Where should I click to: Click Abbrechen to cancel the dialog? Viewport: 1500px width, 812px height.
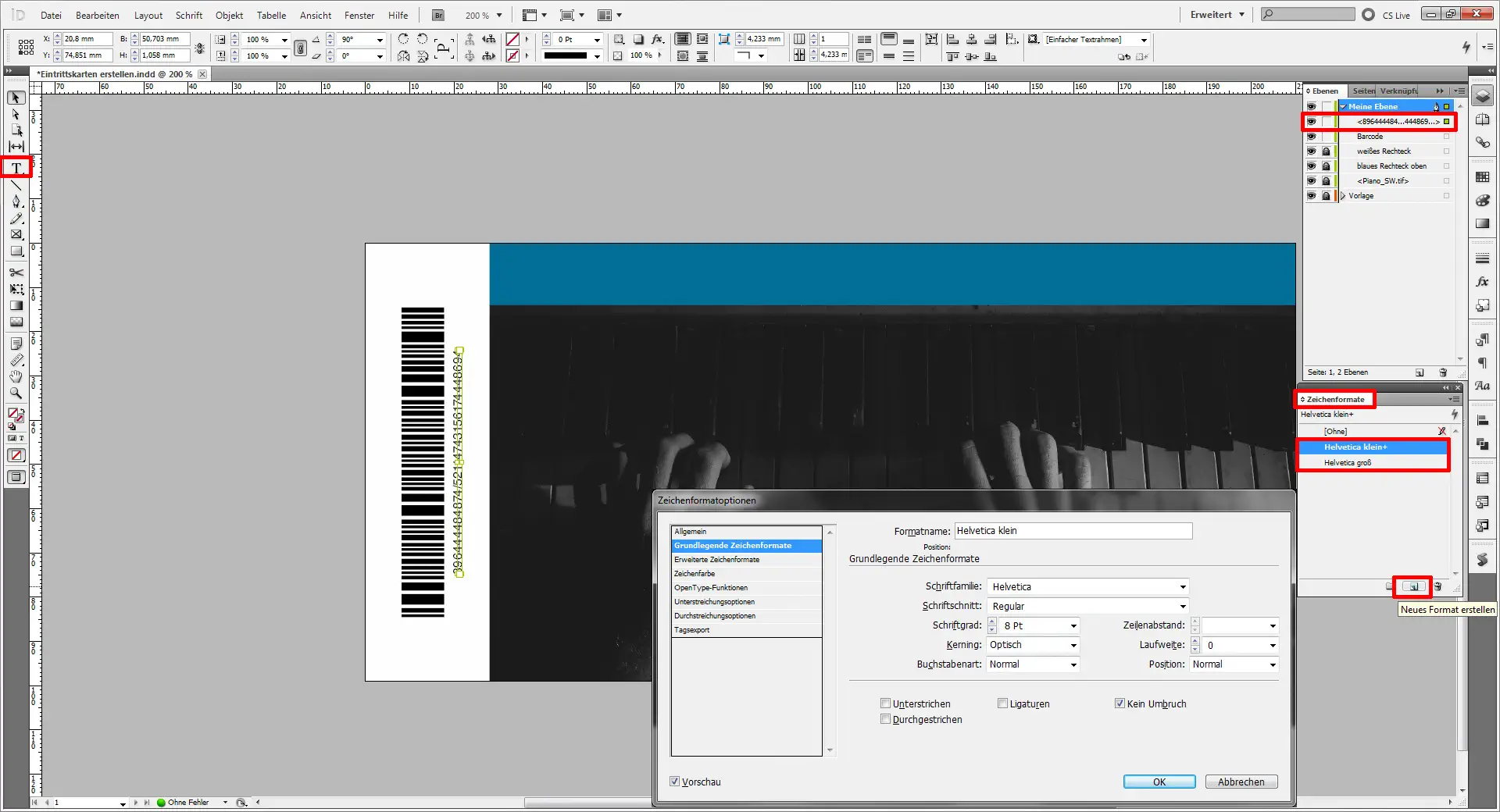click(x=1241, y=782)
